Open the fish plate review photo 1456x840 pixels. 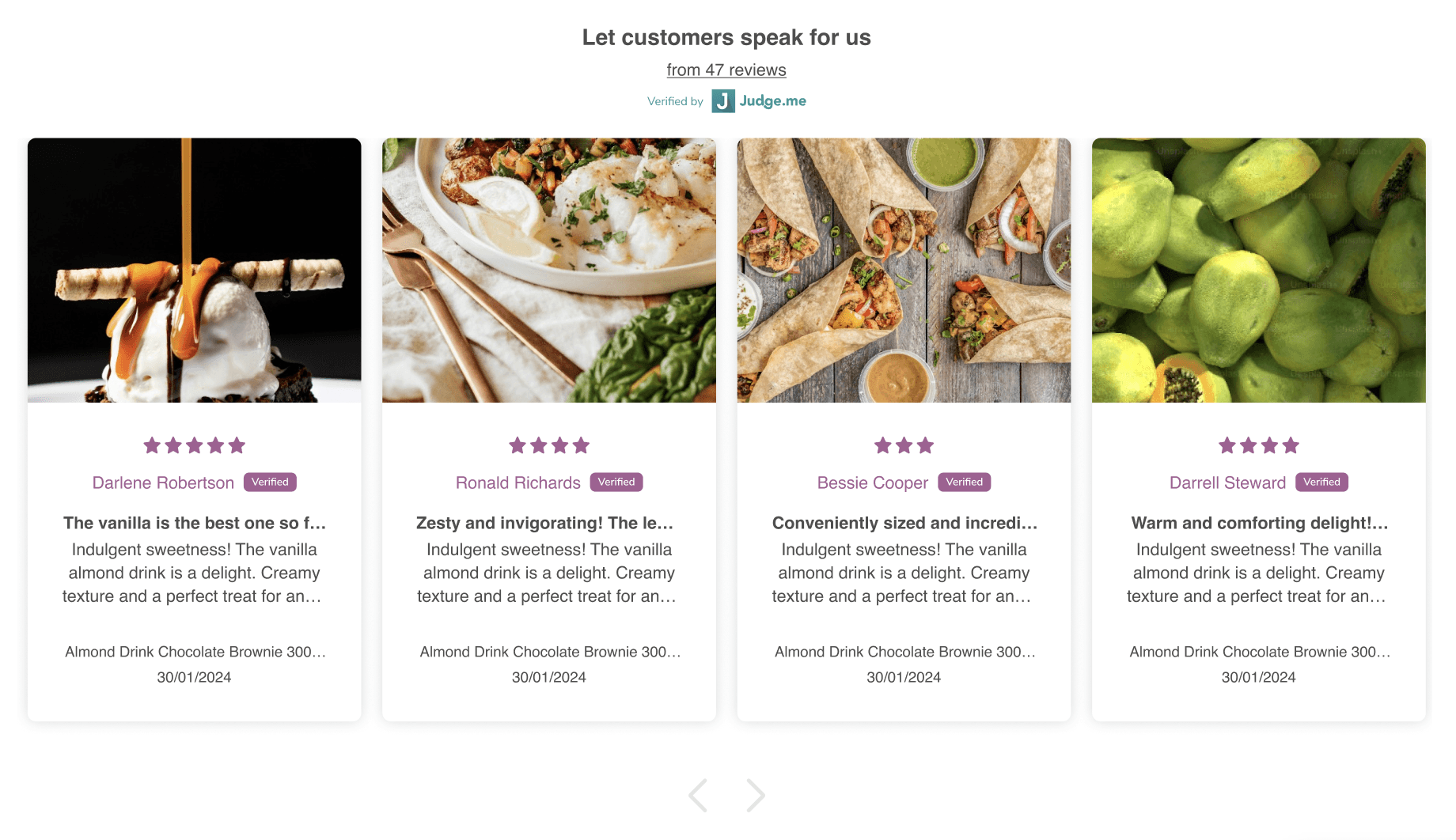[x=548, y=271]
